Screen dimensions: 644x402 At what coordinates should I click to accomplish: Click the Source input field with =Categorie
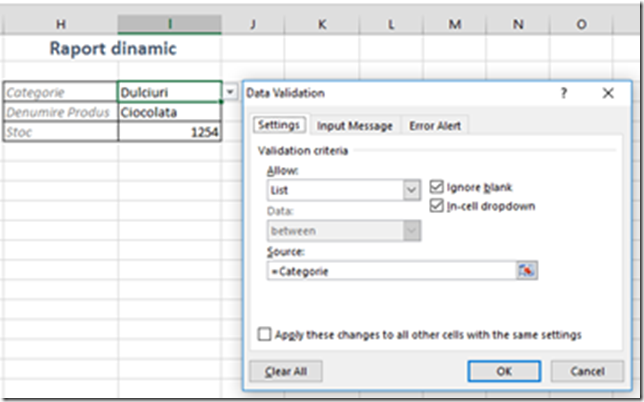390,271
